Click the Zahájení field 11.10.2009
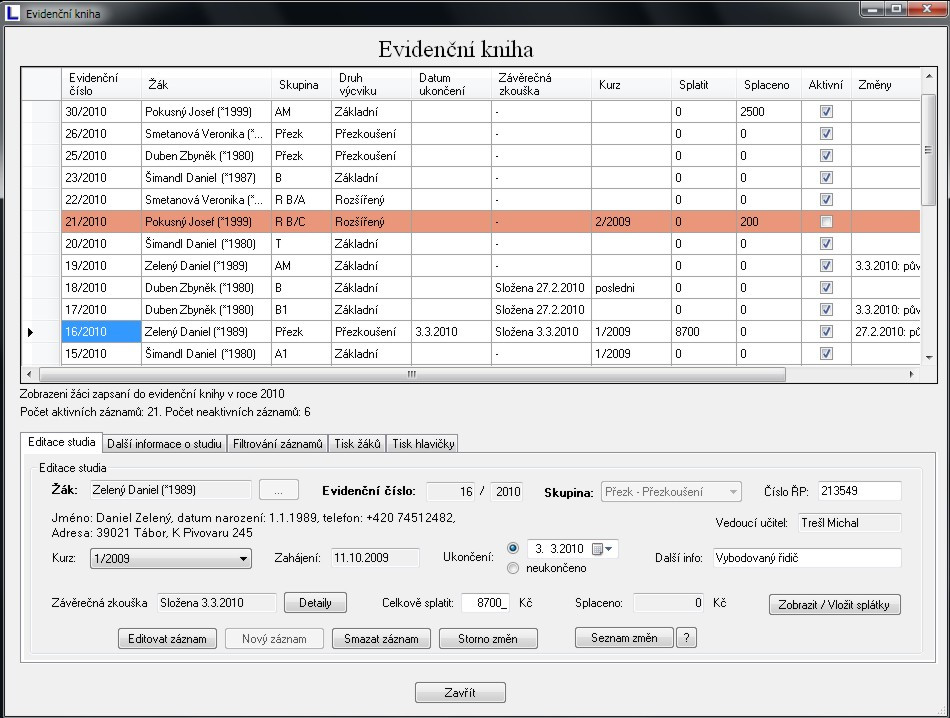Image resolution: width=950 pixels, height=718 pixels. coord(375,558)
